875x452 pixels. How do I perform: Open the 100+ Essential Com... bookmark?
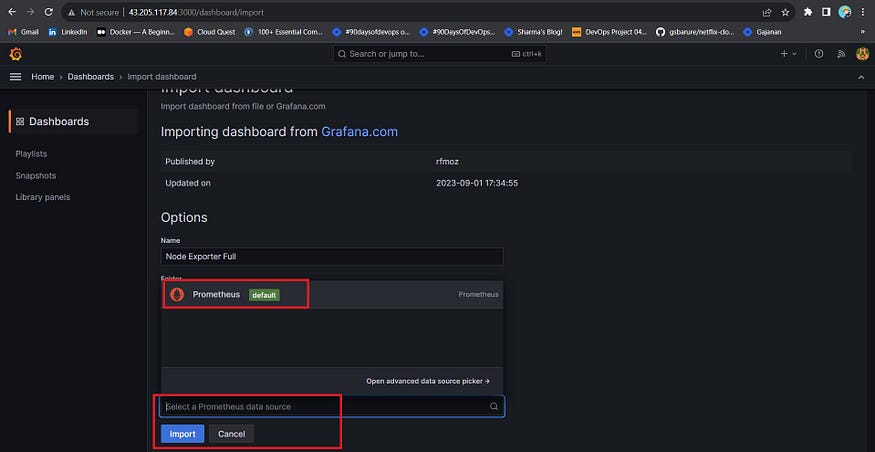pos(284,32)
